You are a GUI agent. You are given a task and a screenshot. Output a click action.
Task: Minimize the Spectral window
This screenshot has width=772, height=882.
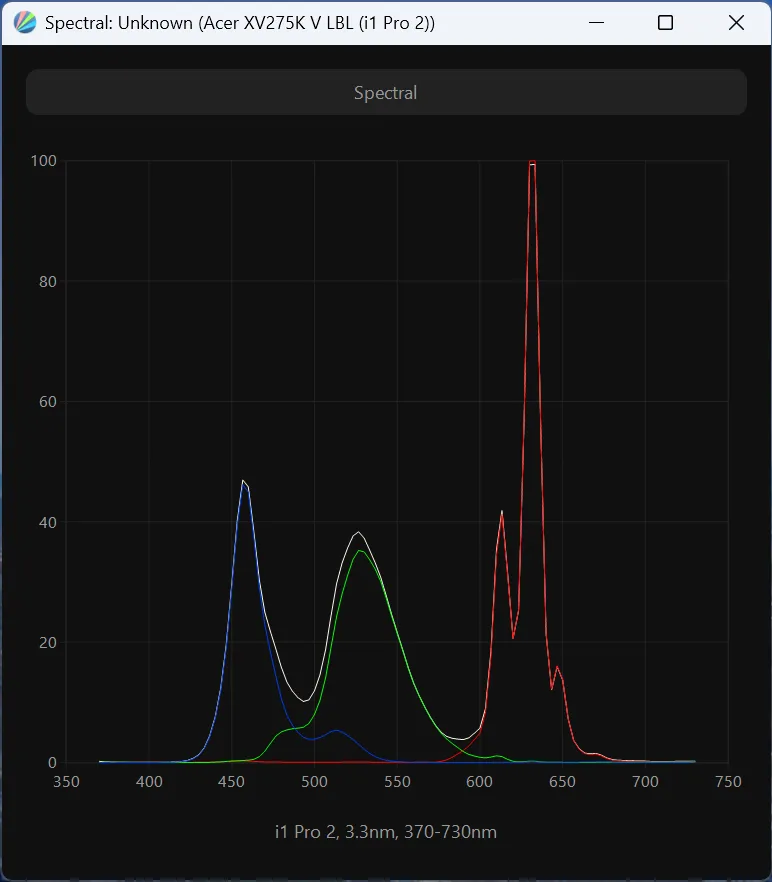(x=597, y=23)
